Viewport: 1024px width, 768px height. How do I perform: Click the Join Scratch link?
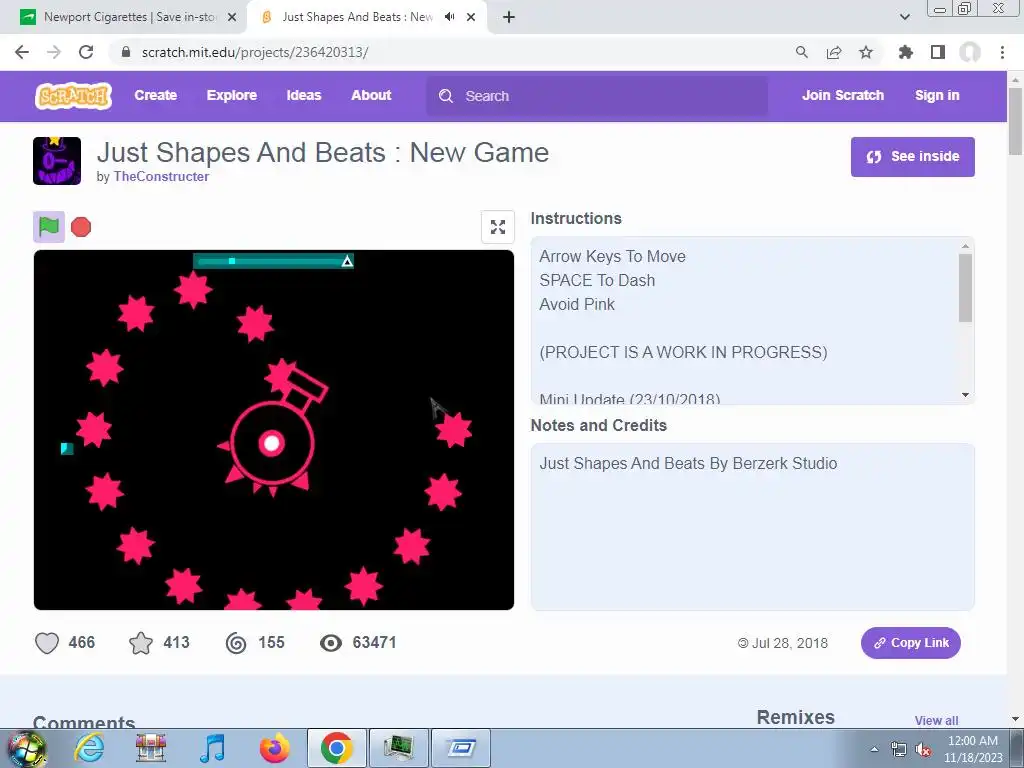tap(842, 95)
